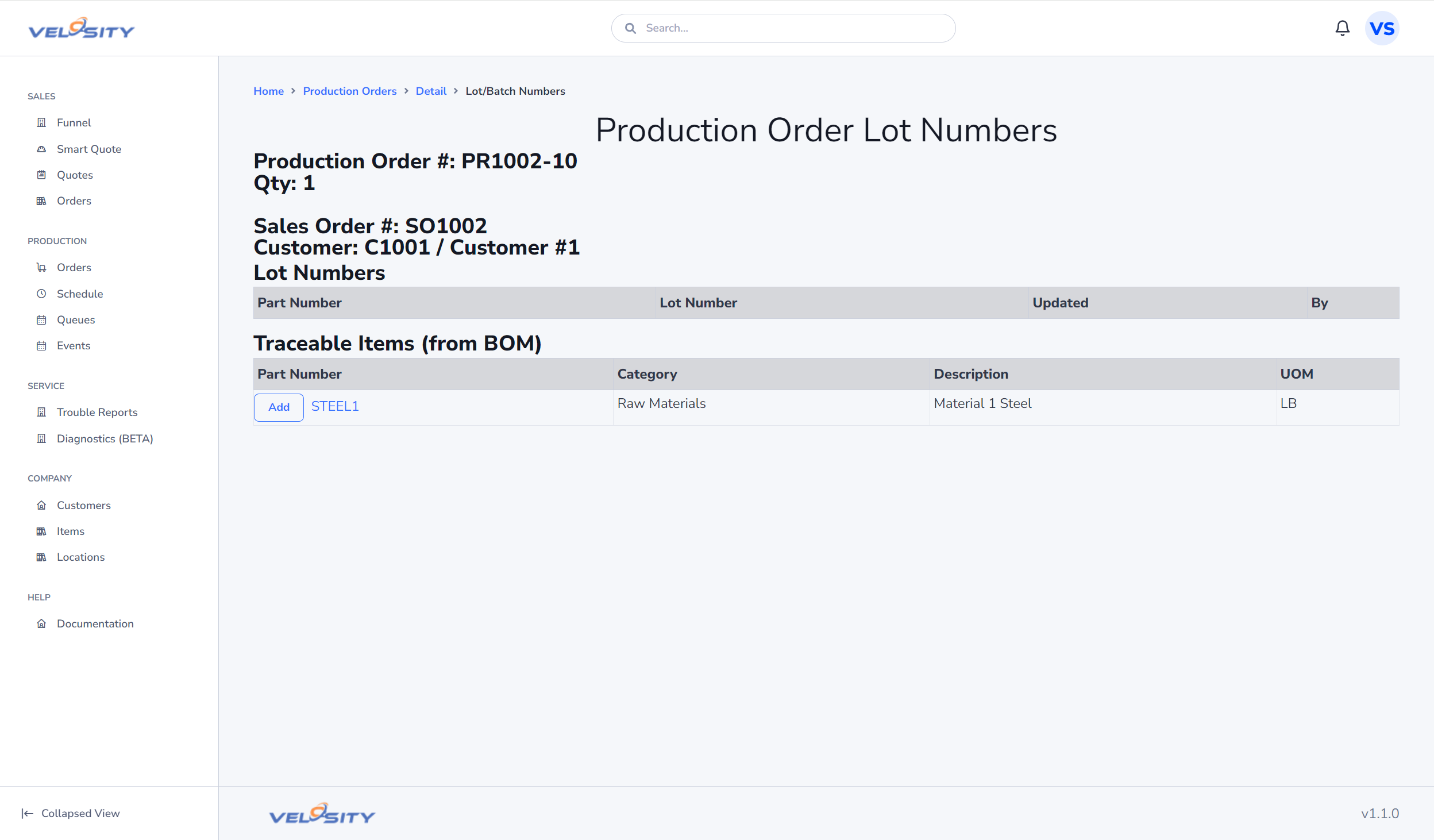The image size is (1434, 840).
Task: Open notifications bell icon
Action: [1342, 28]
